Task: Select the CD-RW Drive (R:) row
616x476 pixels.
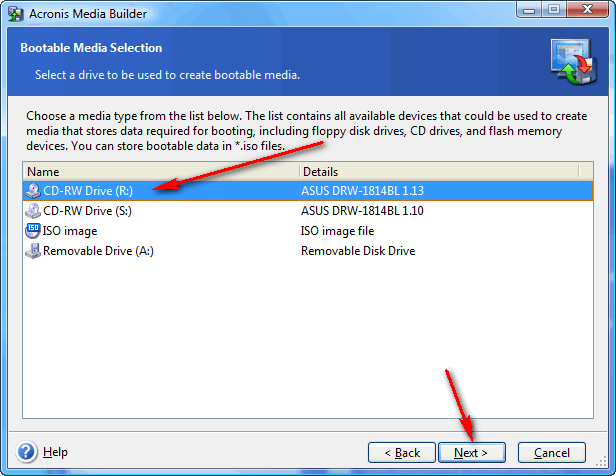Action: 308,191
